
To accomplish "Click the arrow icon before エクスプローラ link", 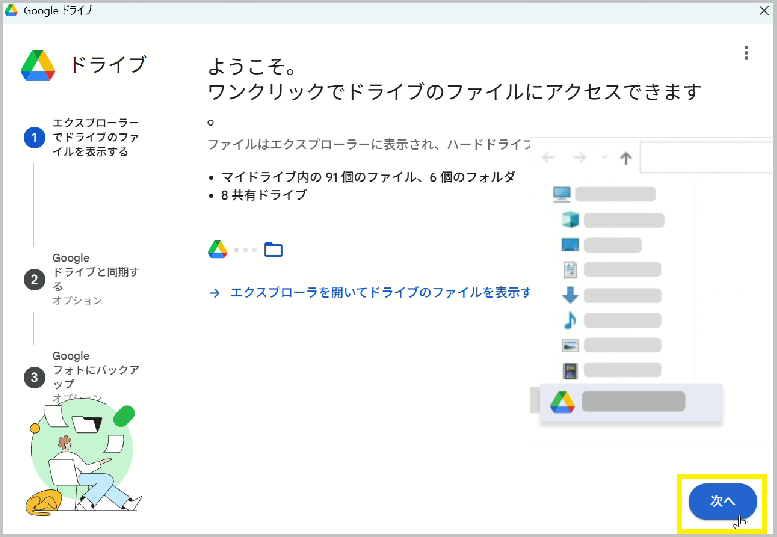I will click(215, 293).
